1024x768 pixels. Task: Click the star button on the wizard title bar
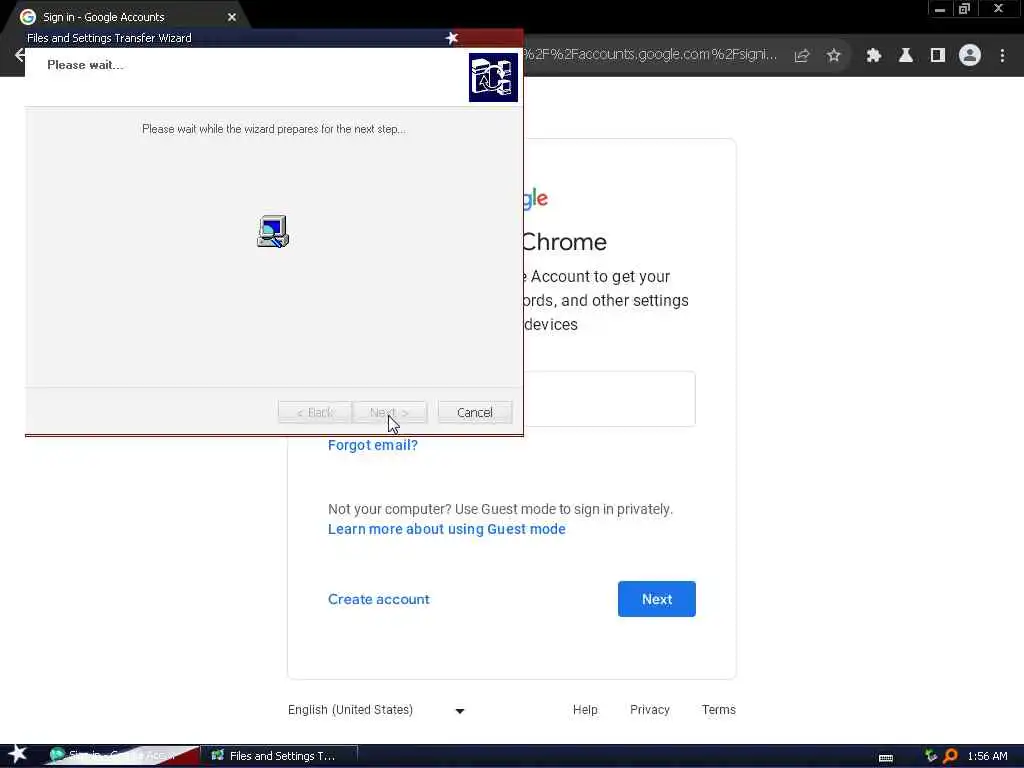coord(451,38)
